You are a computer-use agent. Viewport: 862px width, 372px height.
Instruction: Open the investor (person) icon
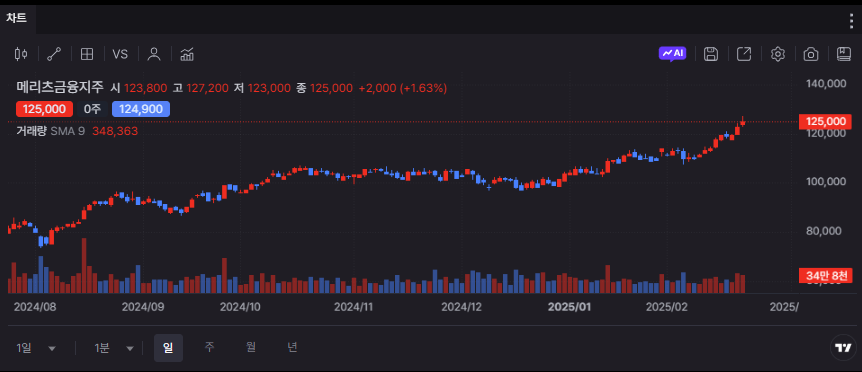154,54
